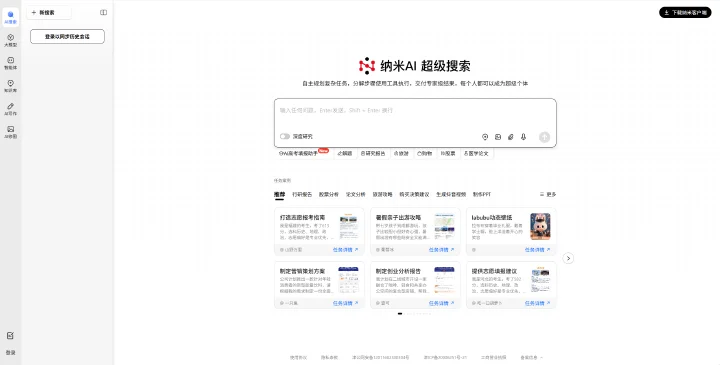Switch to the 论文分析 tab
The height and width of the screenshot is (365, 720).
click(355, 195)
